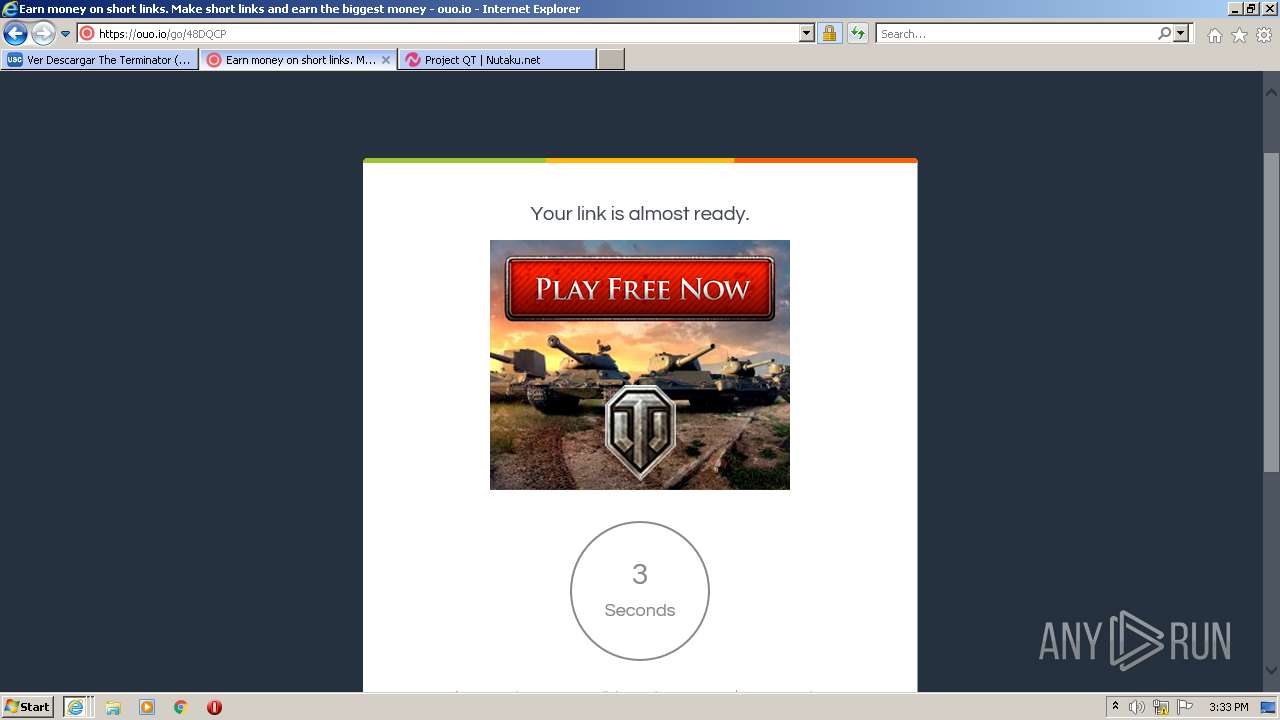Launch the media player taskbar icon

click(147, 707)
